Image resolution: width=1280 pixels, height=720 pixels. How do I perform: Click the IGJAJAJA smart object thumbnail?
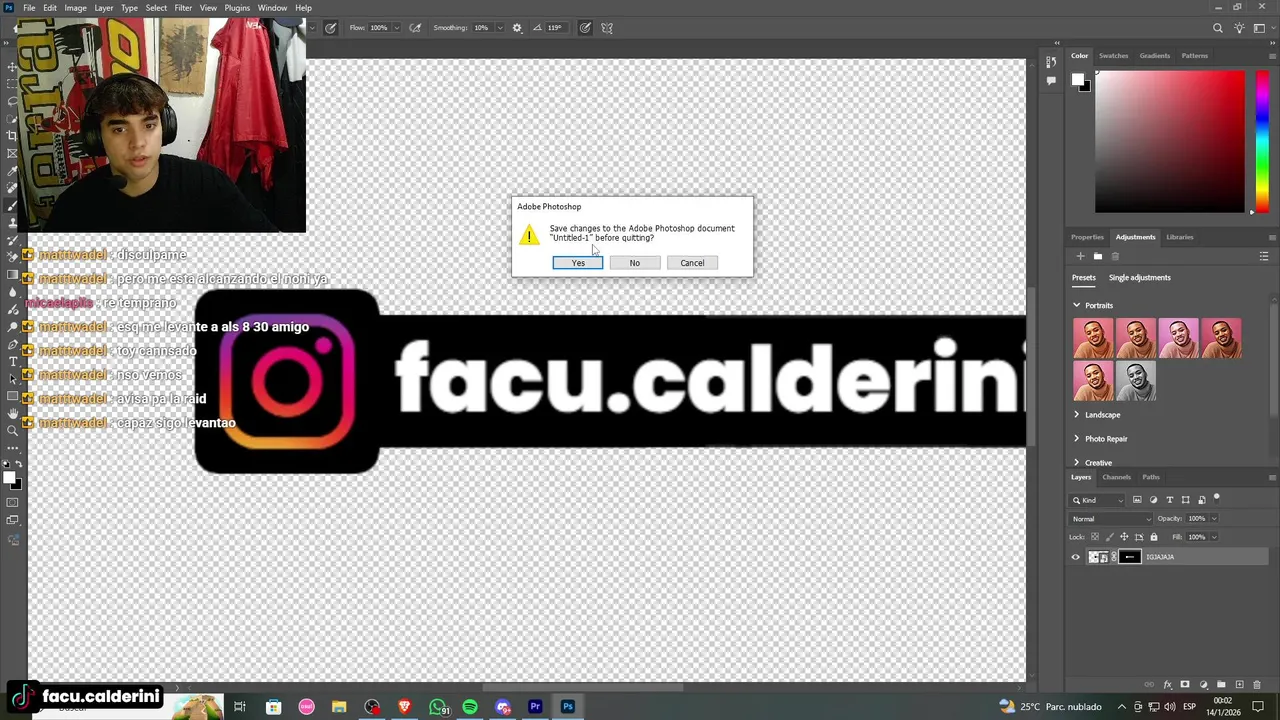pyautogui.click(x=1098, y=557)
